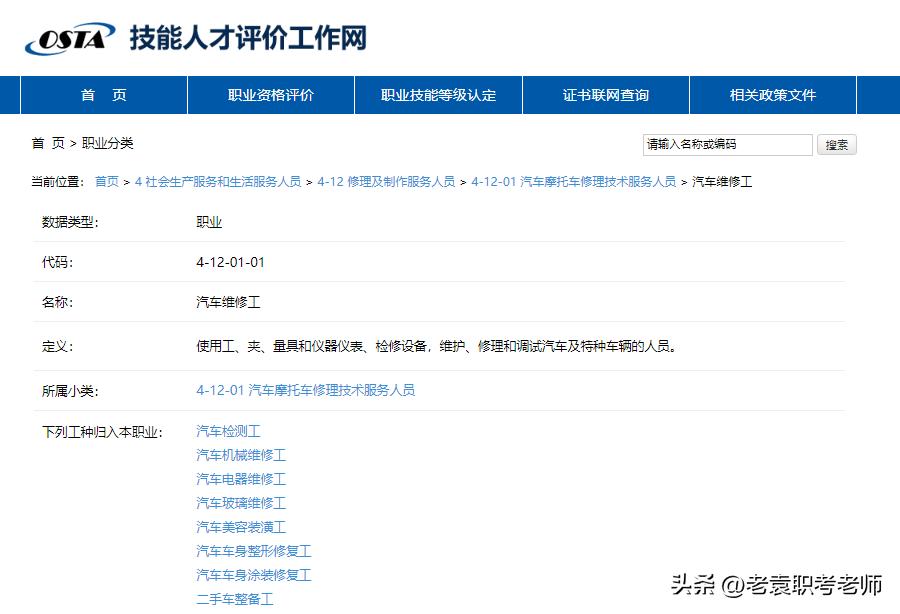The height and width of the screenshot is (614, 900).
Task: Open the 职业资格评价 menu item
Action: tap(270, 94)
